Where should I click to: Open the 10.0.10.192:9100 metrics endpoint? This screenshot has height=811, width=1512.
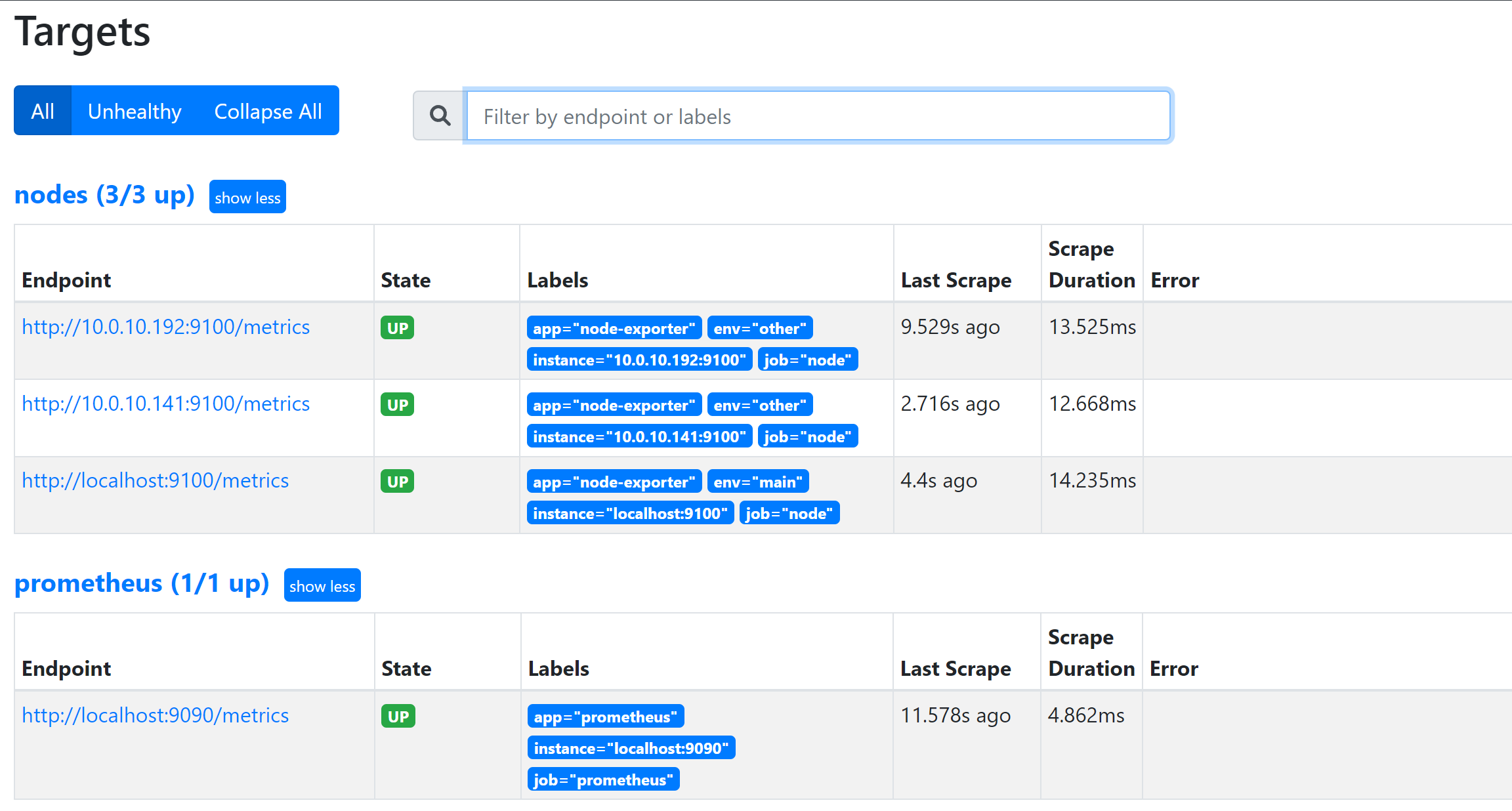(x=165, y=327)
